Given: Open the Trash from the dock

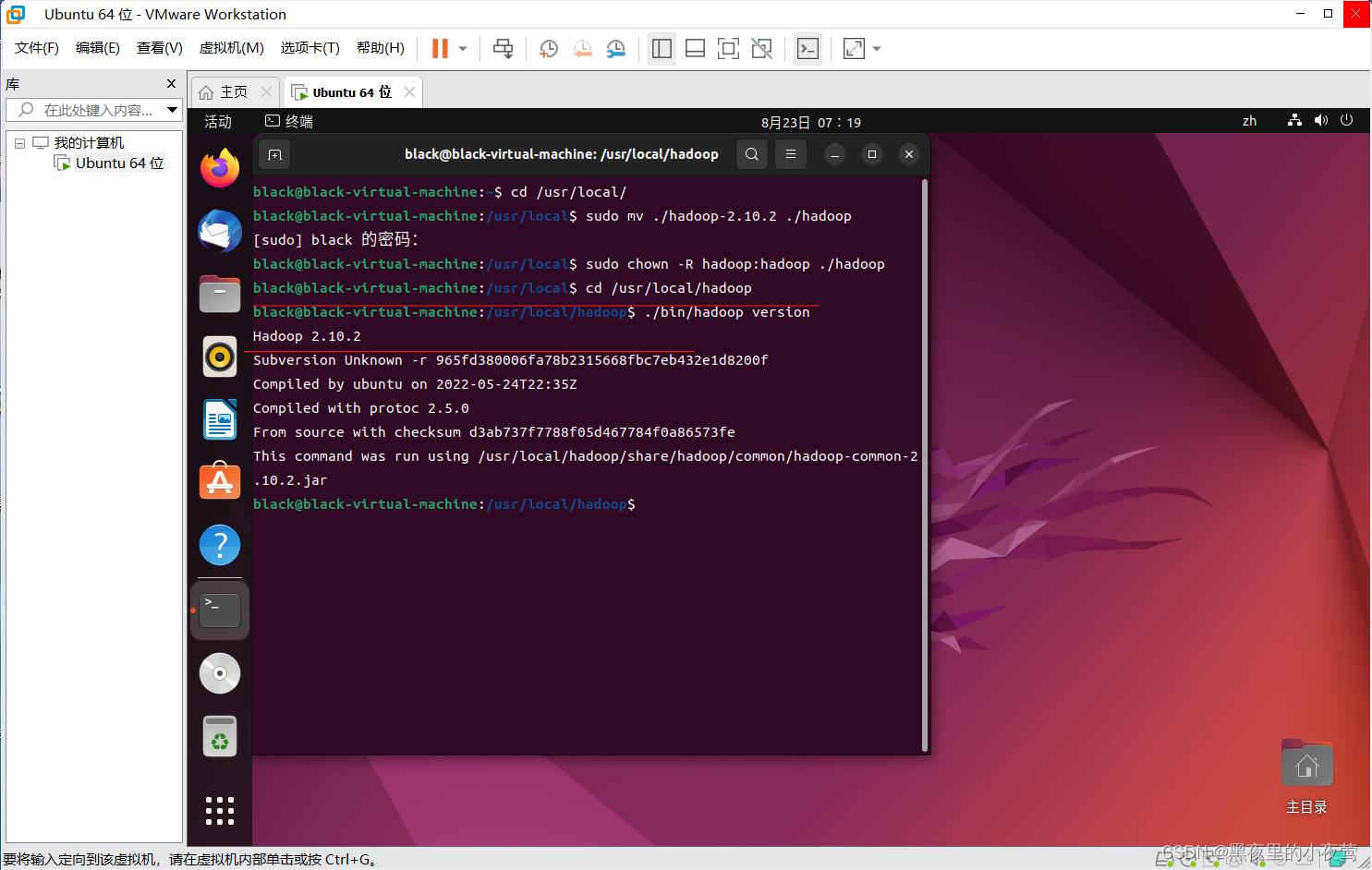Looking at the screenshot, I should click(220, 736).
